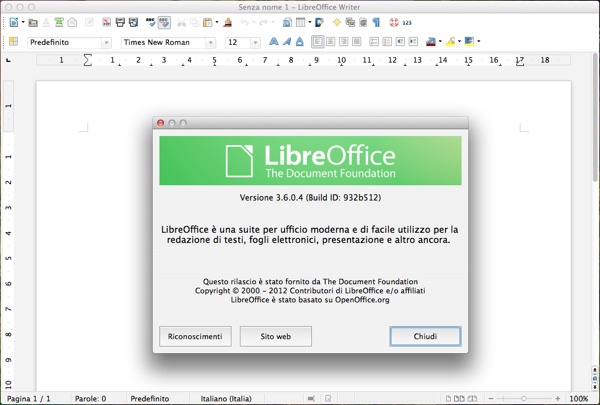Open the Times New Roman font dropdown

point(210,42)
